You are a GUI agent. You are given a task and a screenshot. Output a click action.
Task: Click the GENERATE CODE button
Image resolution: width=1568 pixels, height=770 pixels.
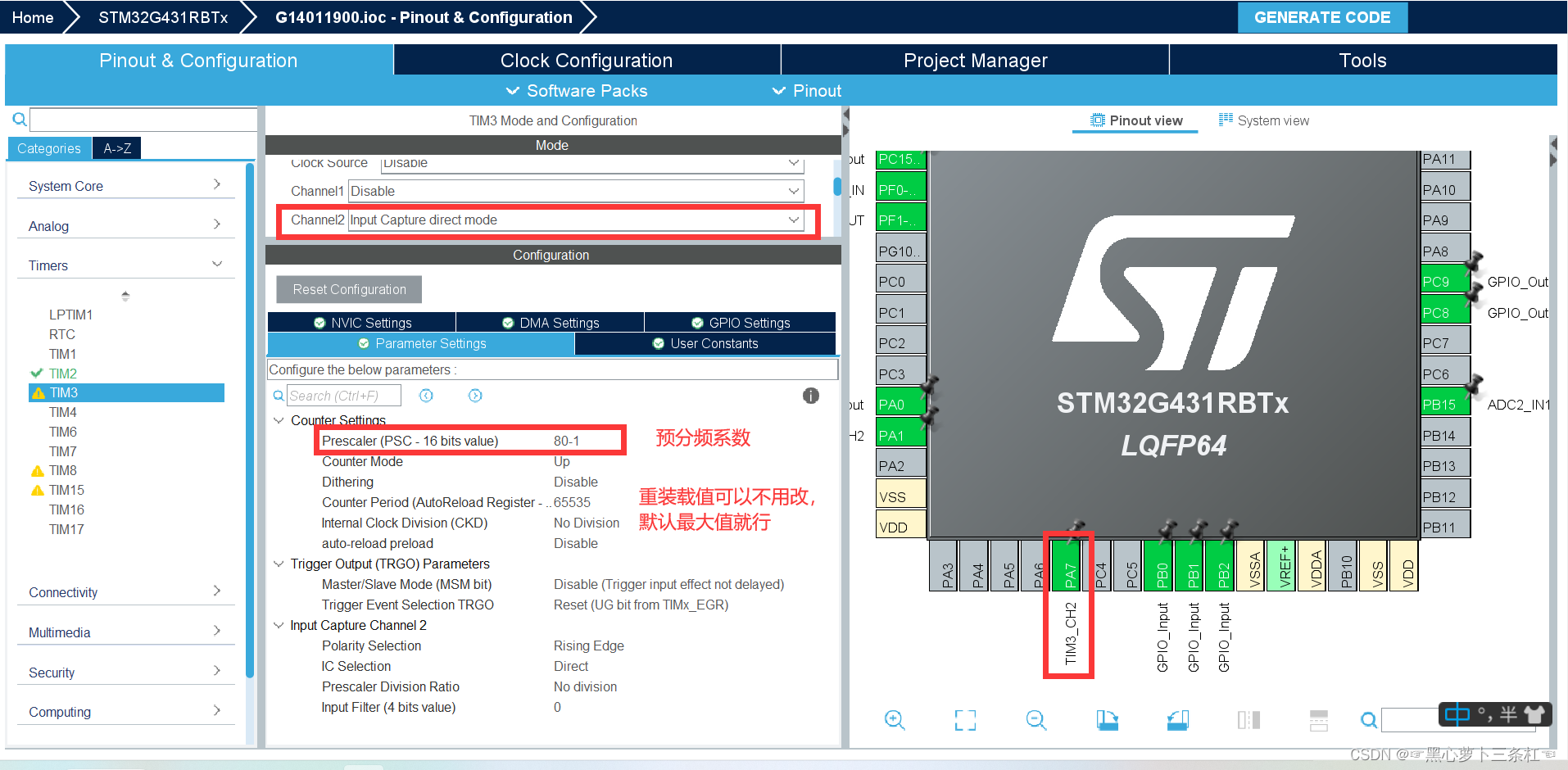[x=1322, y=17]
